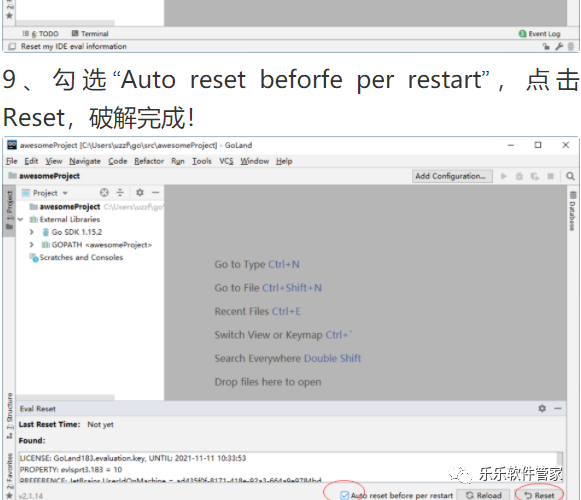
Task: Hide the Eval Reset panel
Action: [558, 408]
